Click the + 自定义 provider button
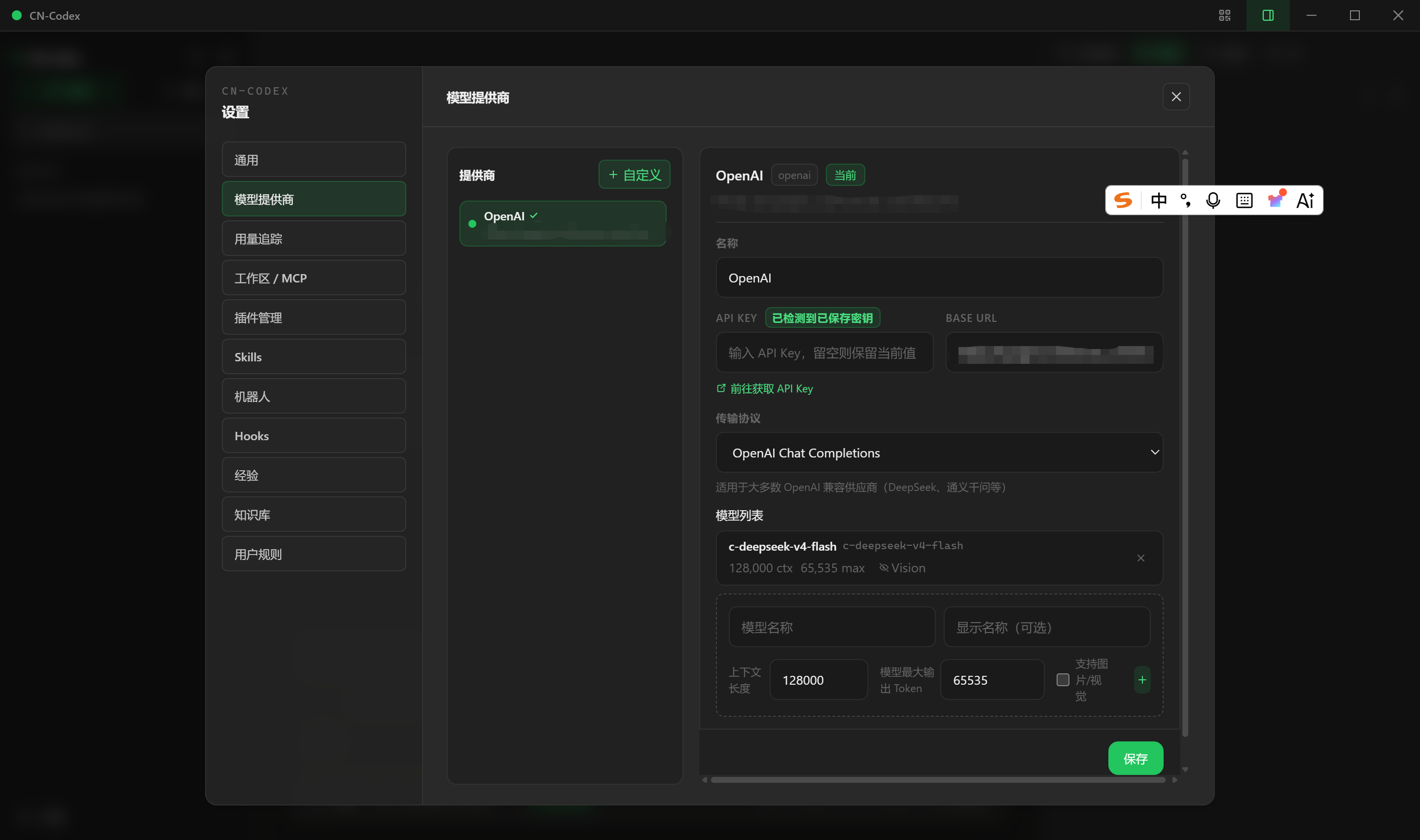 635,175
